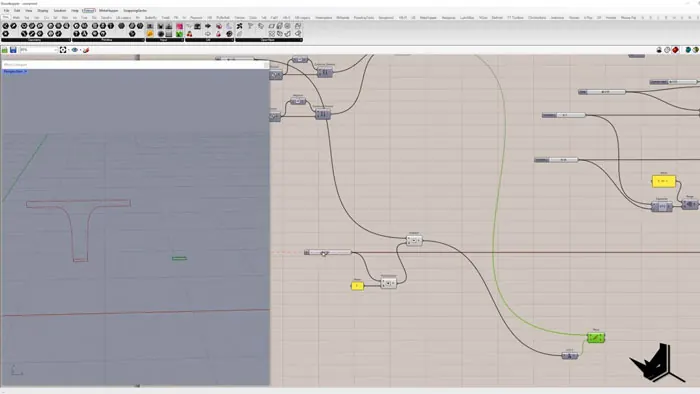The image size is (700, 394).
Task: Select the yellow panel above the Expression component
Action: 663,181
